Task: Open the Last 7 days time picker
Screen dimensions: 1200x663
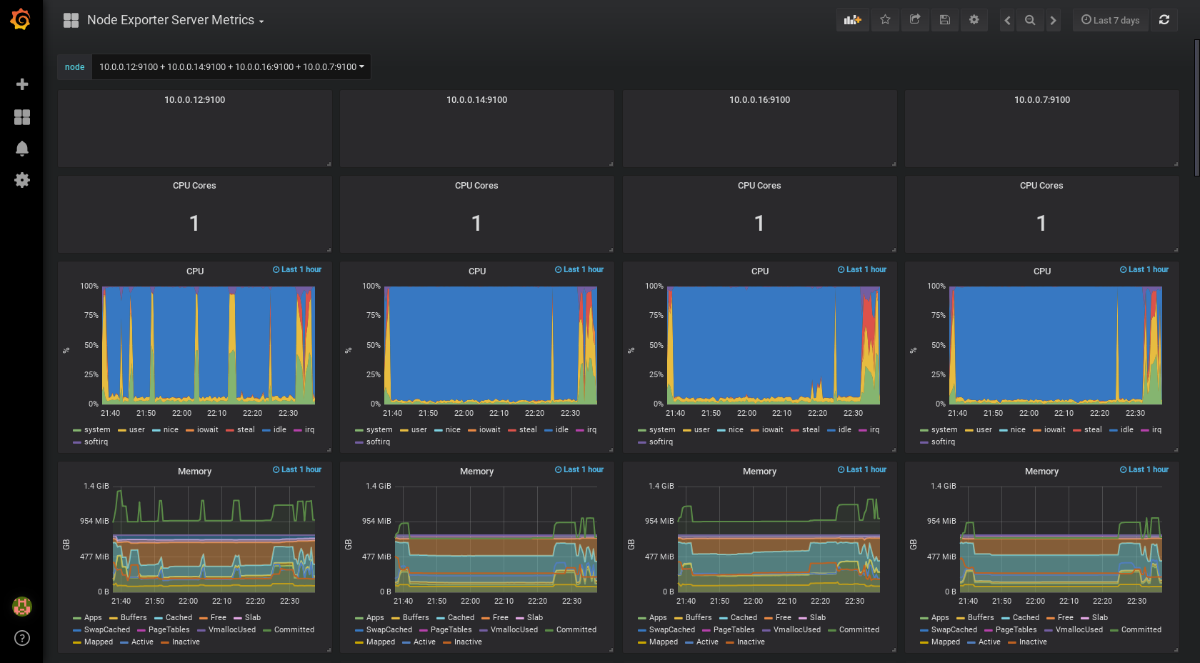Action: 1110,20
